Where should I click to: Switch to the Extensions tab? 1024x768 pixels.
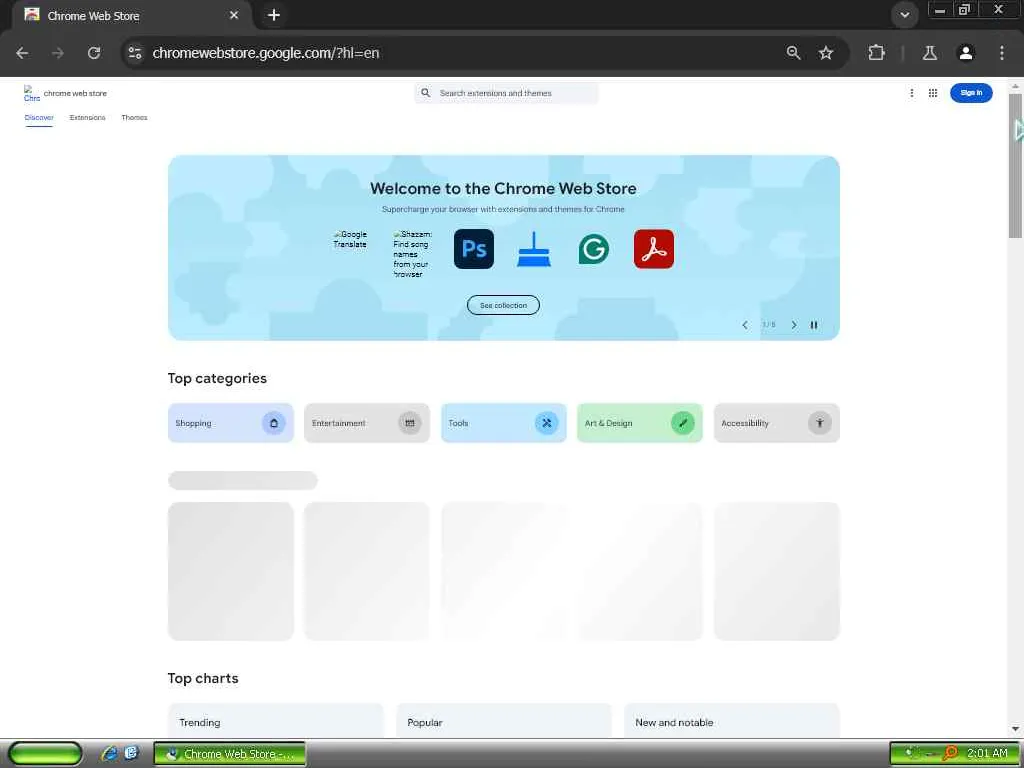(88, 118)
